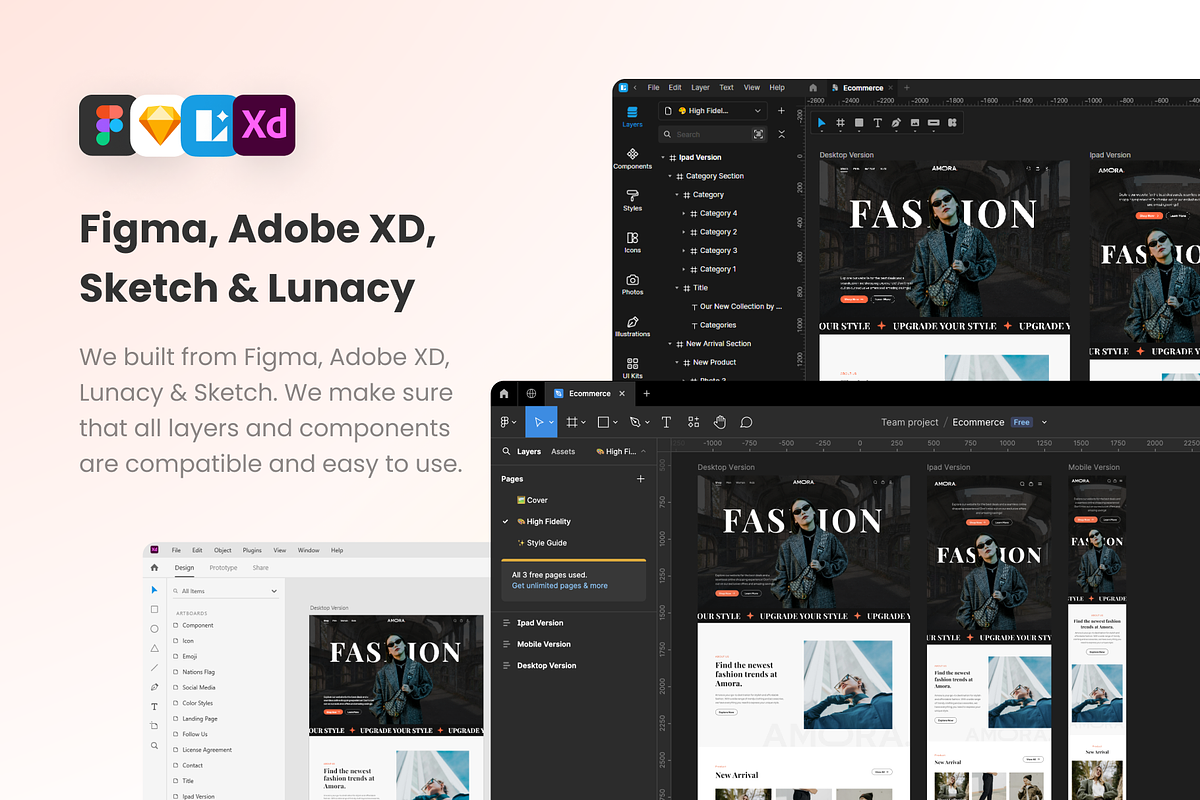Select the Lunacy Text tool
1200x800 pixels.
877,123
